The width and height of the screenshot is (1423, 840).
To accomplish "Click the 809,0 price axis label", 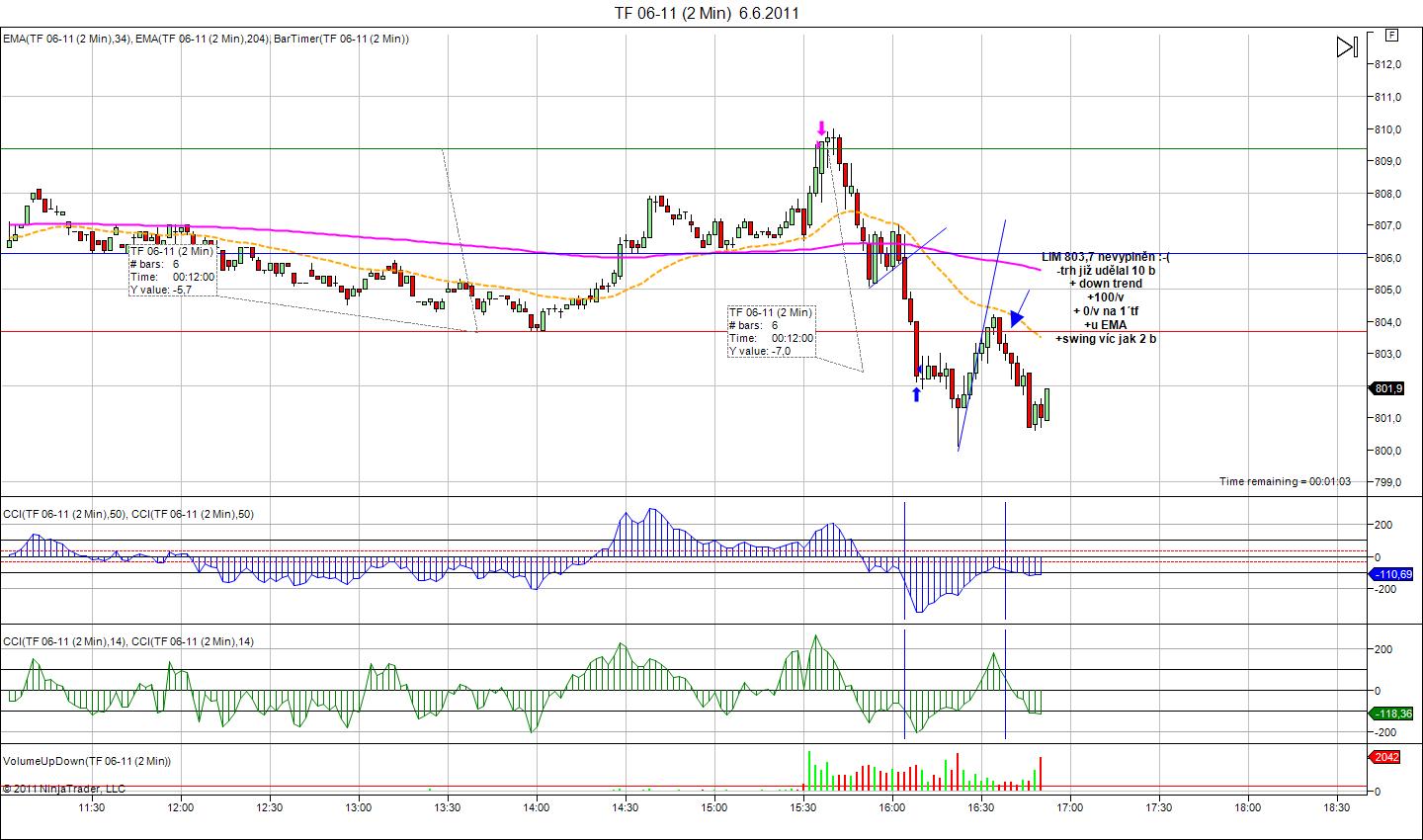I will tap(1388, 161).
